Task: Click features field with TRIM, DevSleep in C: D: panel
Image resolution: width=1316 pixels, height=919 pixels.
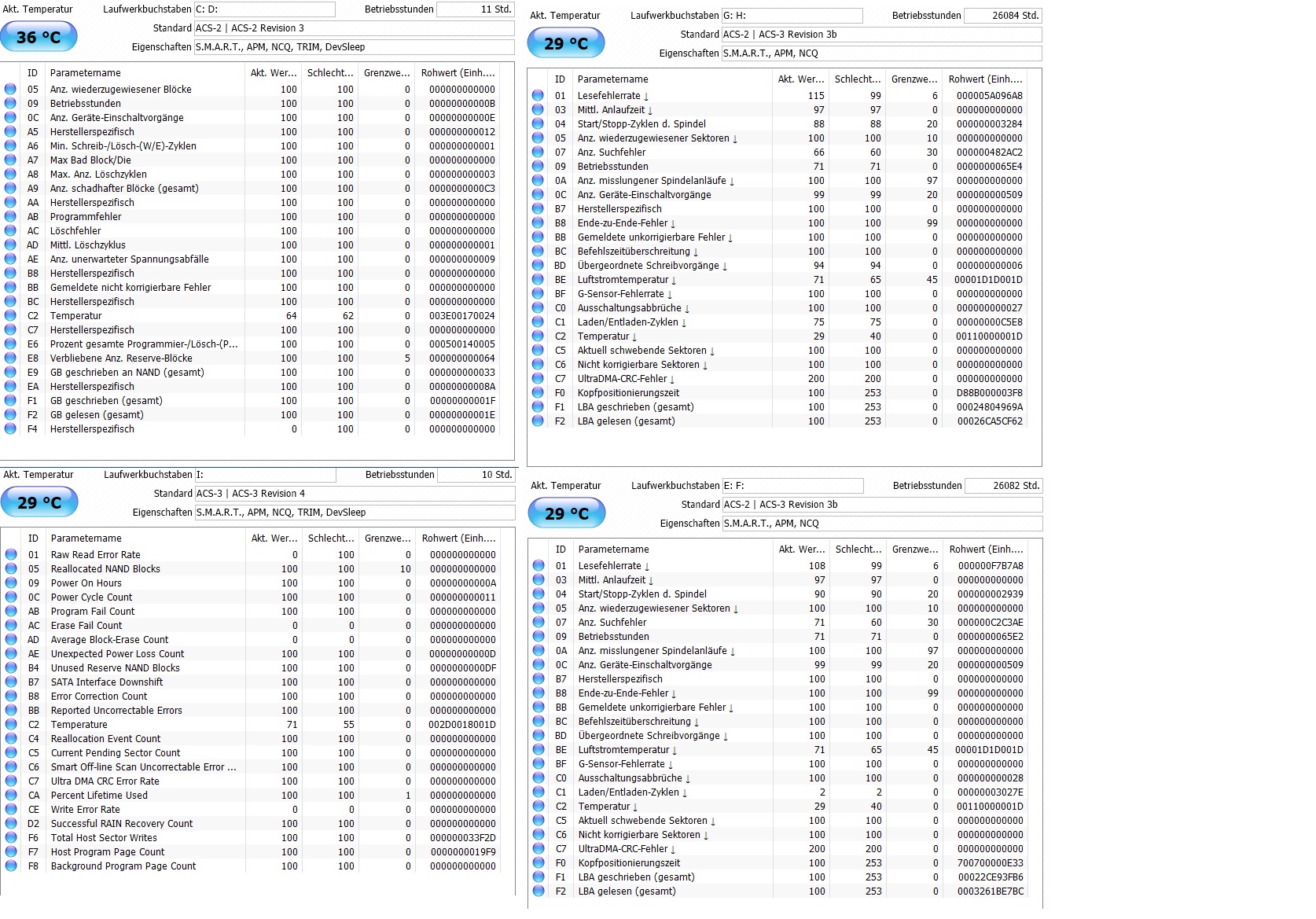Action: coord(354,47)
